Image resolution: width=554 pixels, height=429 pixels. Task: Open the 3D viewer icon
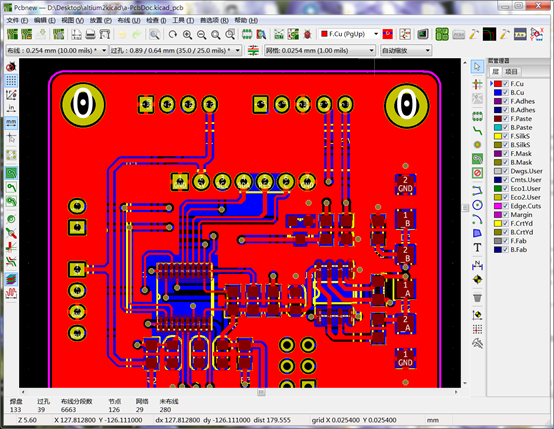pos(423,34)
